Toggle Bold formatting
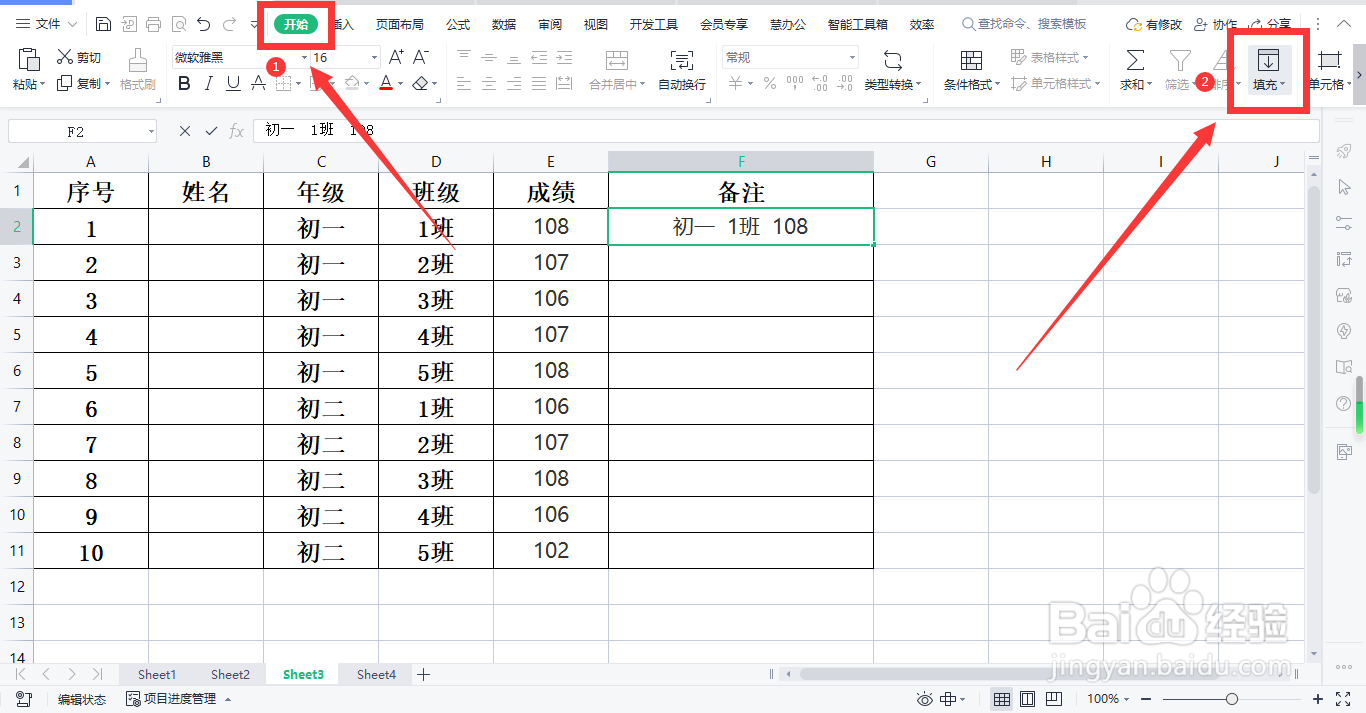 (184, 84)
